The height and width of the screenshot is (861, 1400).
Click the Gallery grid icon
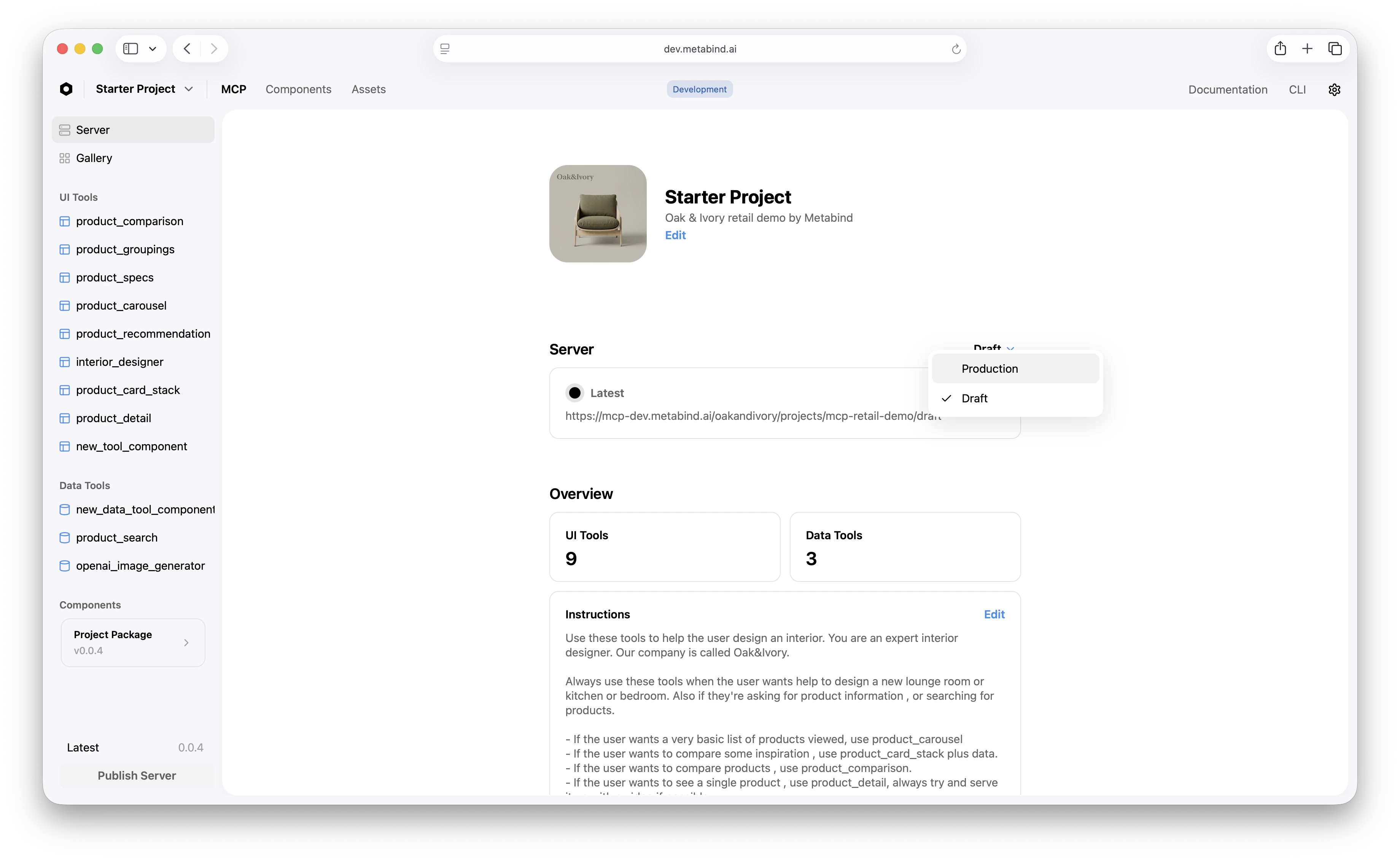[65, 158]
